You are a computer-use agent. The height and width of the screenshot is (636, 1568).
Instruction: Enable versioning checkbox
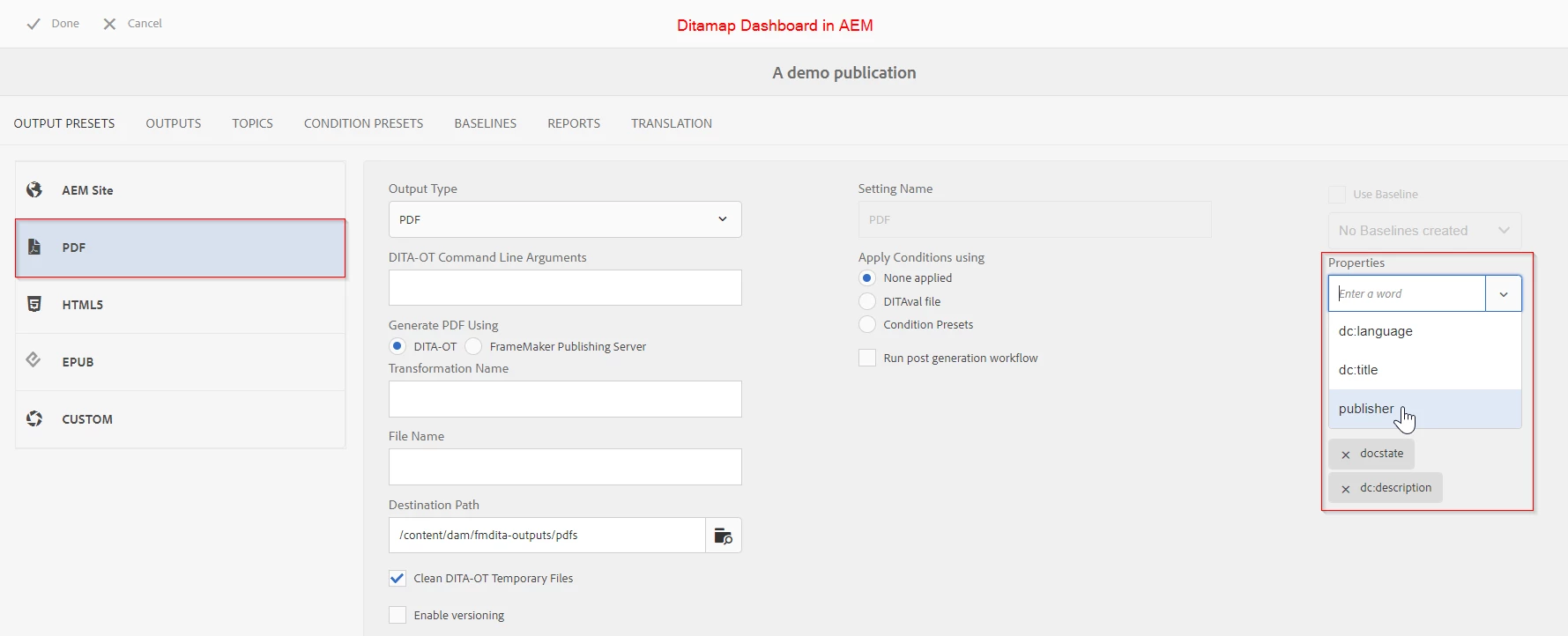398,615
